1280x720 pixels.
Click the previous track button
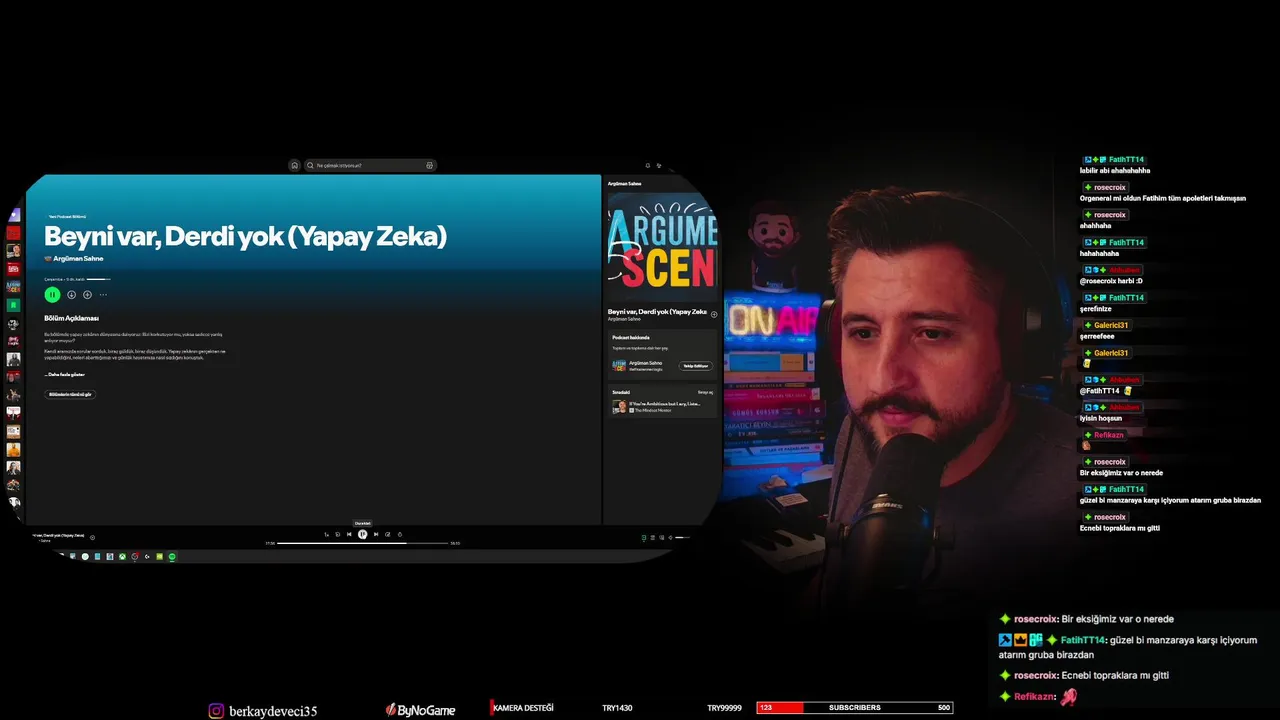point(349,534)
